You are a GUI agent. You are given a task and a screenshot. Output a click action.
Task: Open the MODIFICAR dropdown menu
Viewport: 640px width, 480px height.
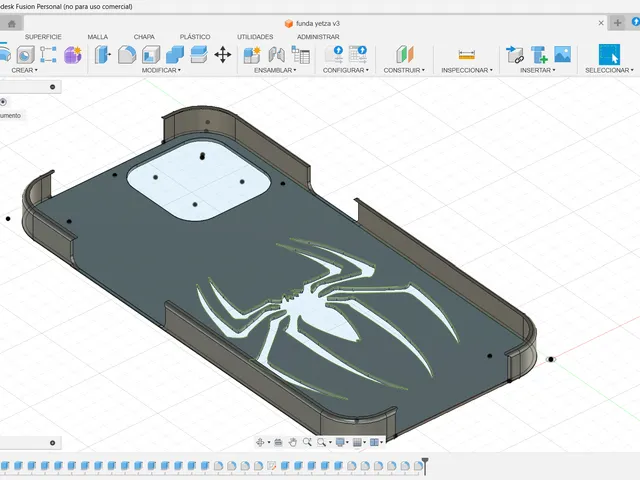click(x=161, y=70)
